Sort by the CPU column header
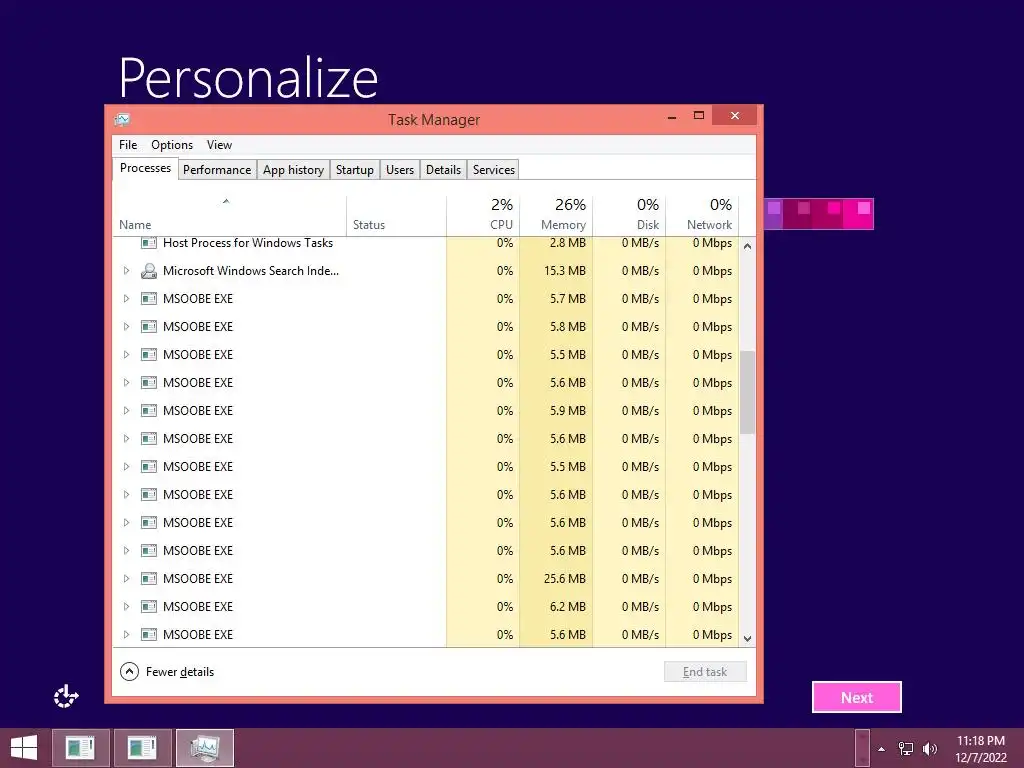Image resolution: width=1024 pixels, height=768 pixels. coord(483,216)
